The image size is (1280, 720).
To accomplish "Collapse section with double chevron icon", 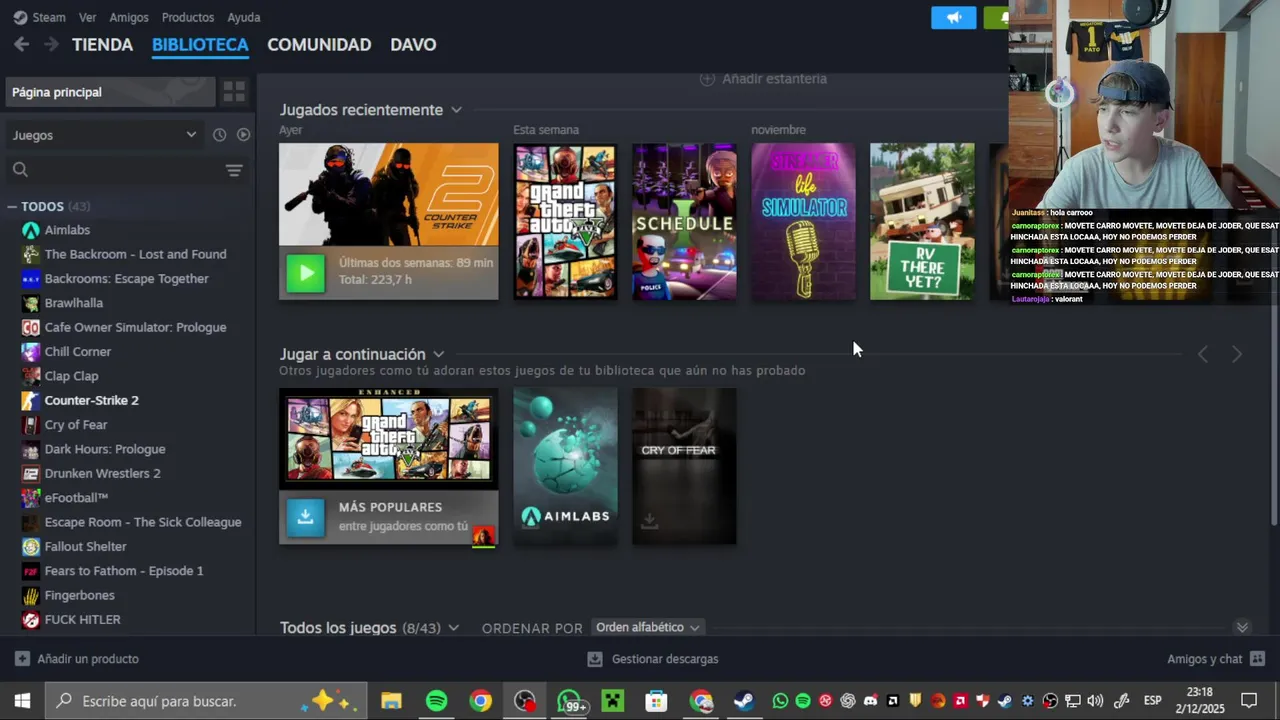I will (1242, 628).
